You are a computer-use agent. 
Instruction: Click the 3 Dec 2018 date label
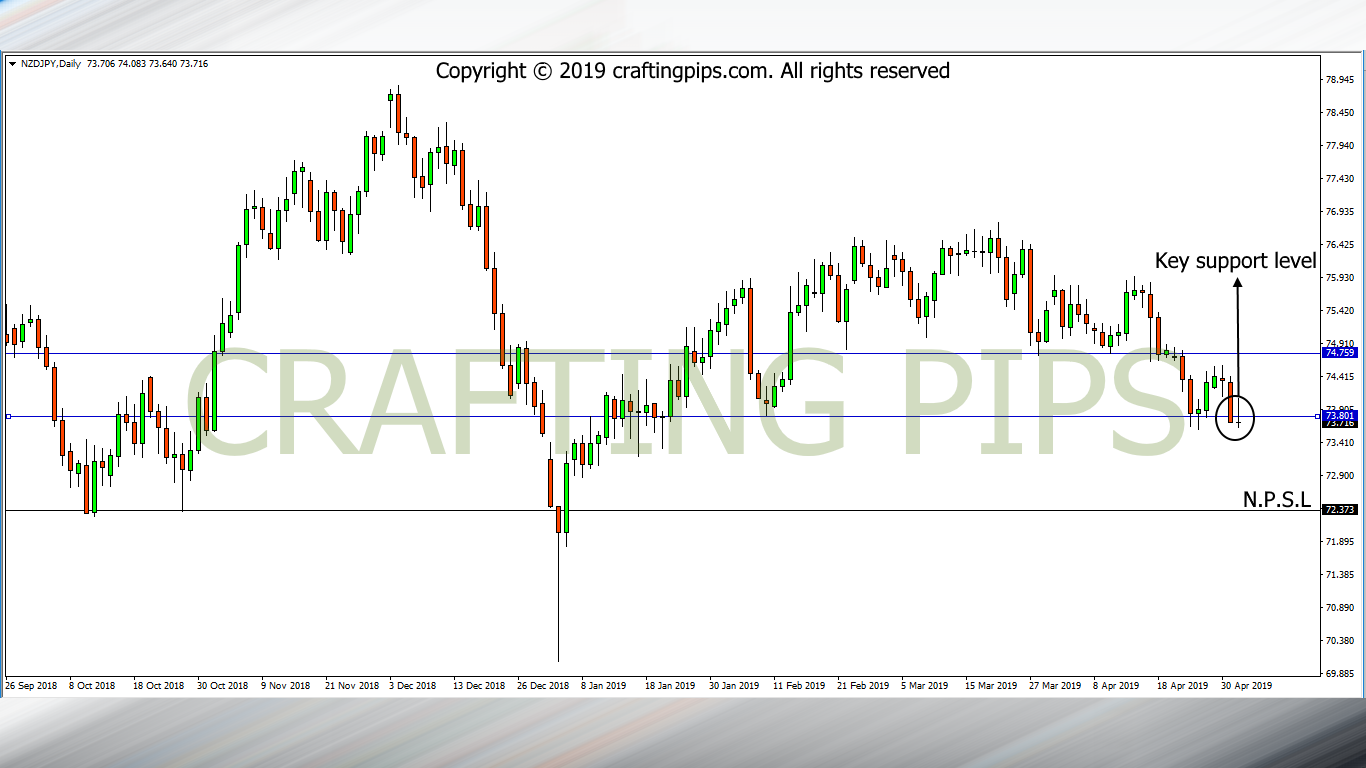[413, 686]
